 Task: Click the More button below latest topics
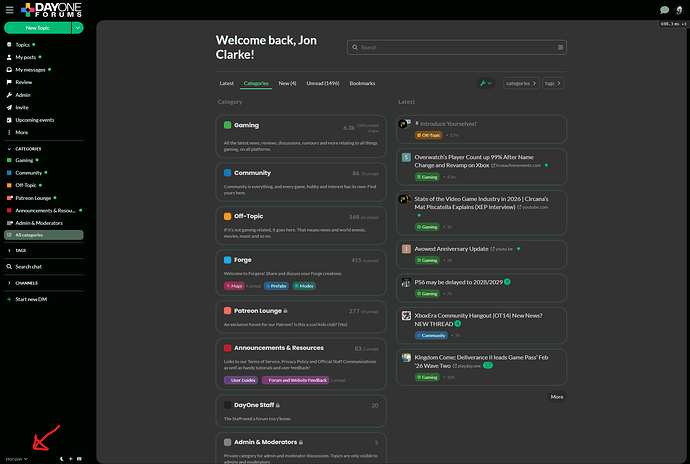557,397
